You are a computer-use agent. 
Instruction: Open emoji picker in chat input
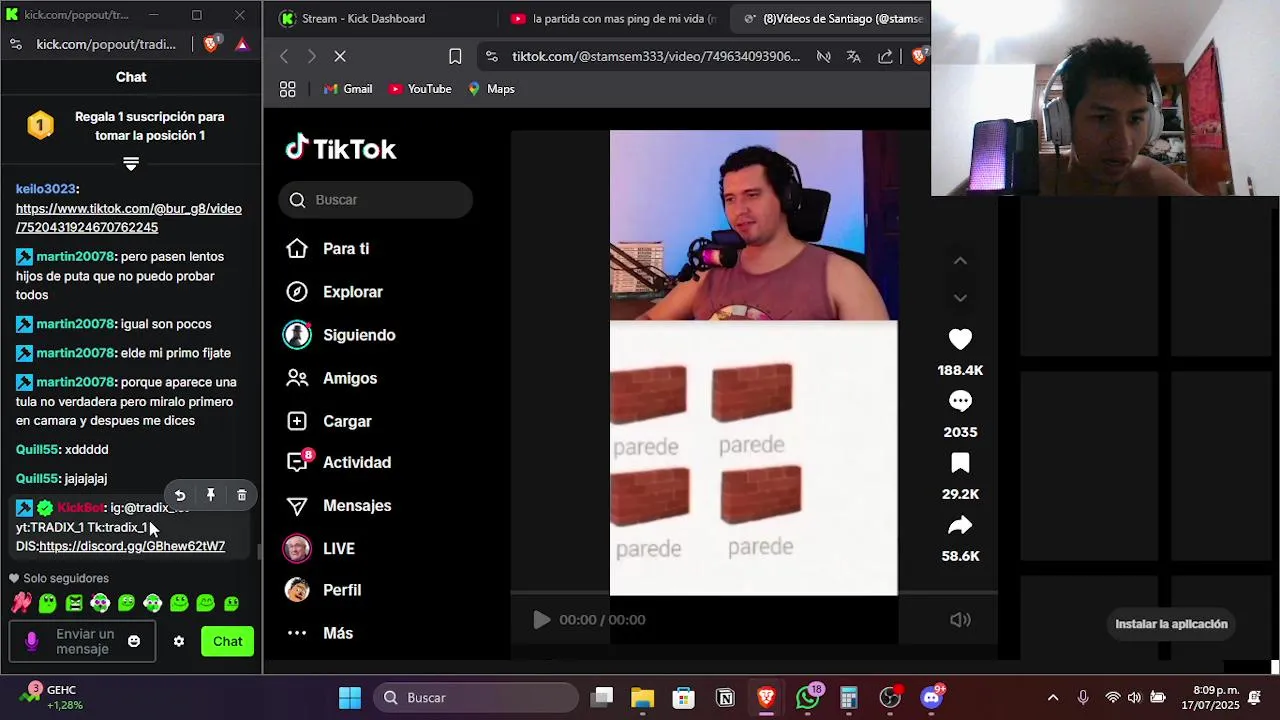[134, 641]
